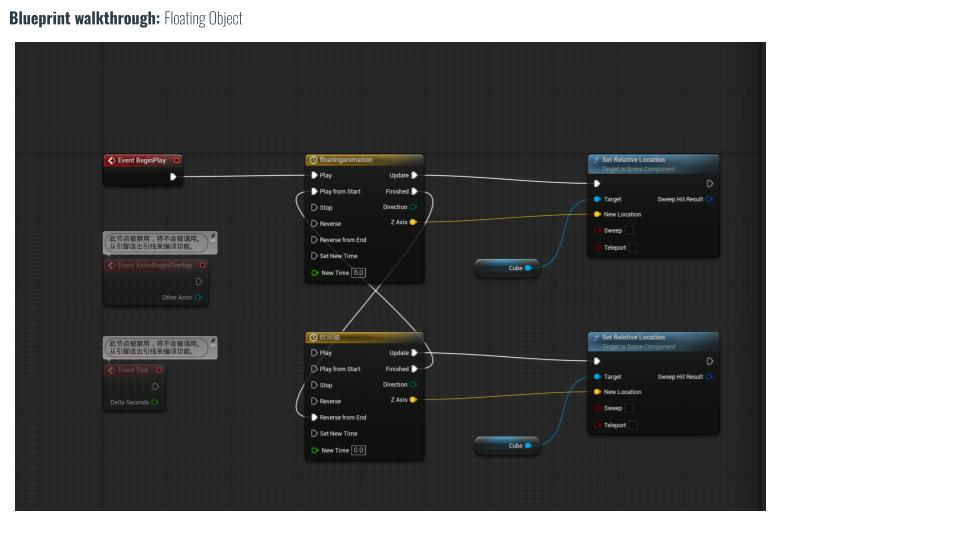Click the red delegate pin on Event BeginPlay

point(177,160)
